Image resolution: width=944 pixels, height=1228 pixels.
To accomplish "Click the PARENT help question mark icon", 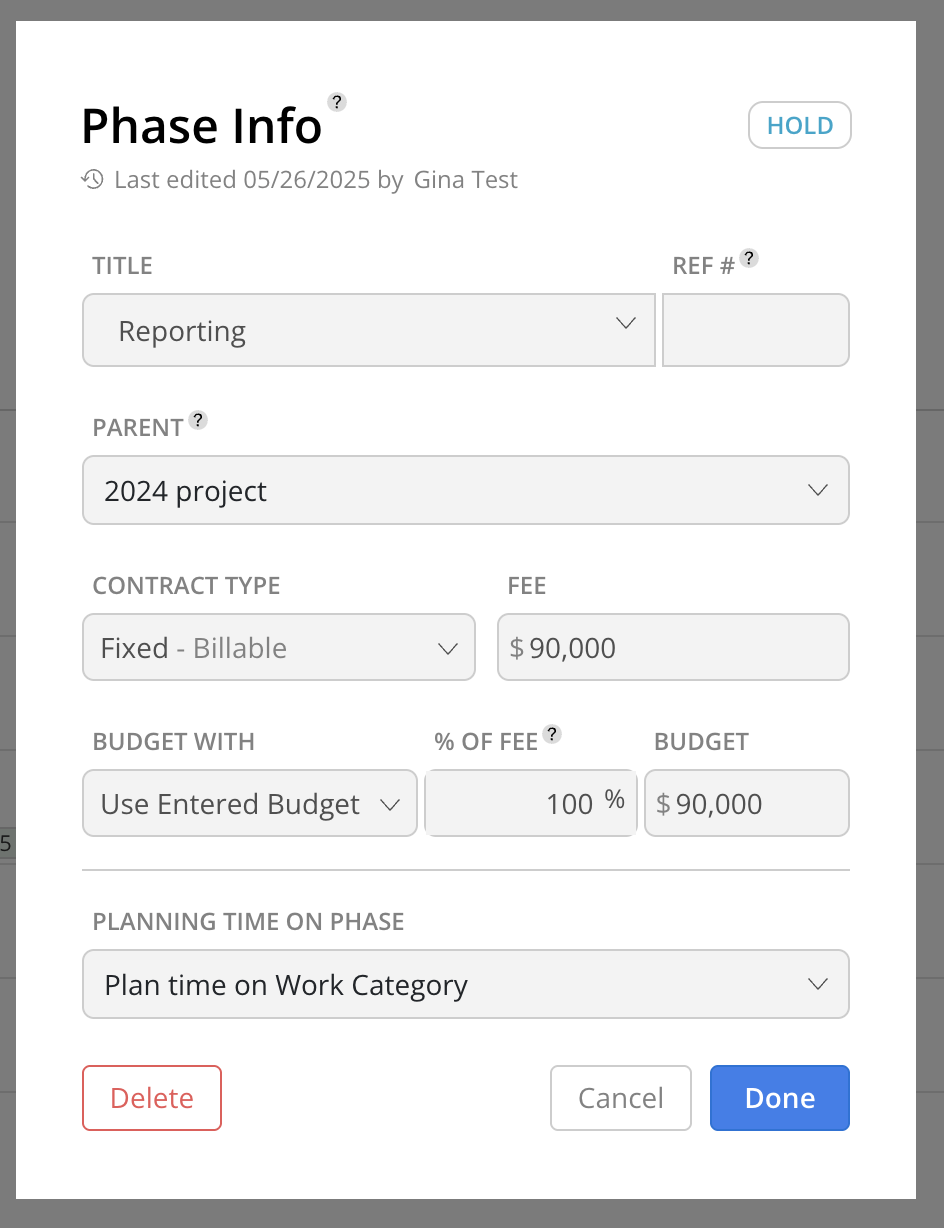I will (x=198, y=420).
